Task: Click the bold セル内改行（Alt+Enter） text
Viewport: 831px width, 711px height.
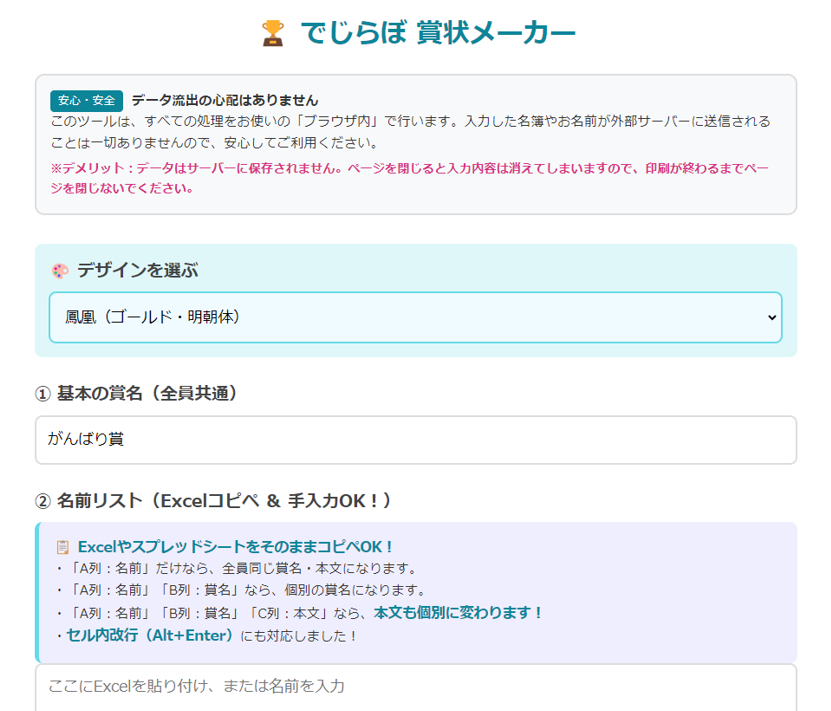Action: (x=150, y=635)
